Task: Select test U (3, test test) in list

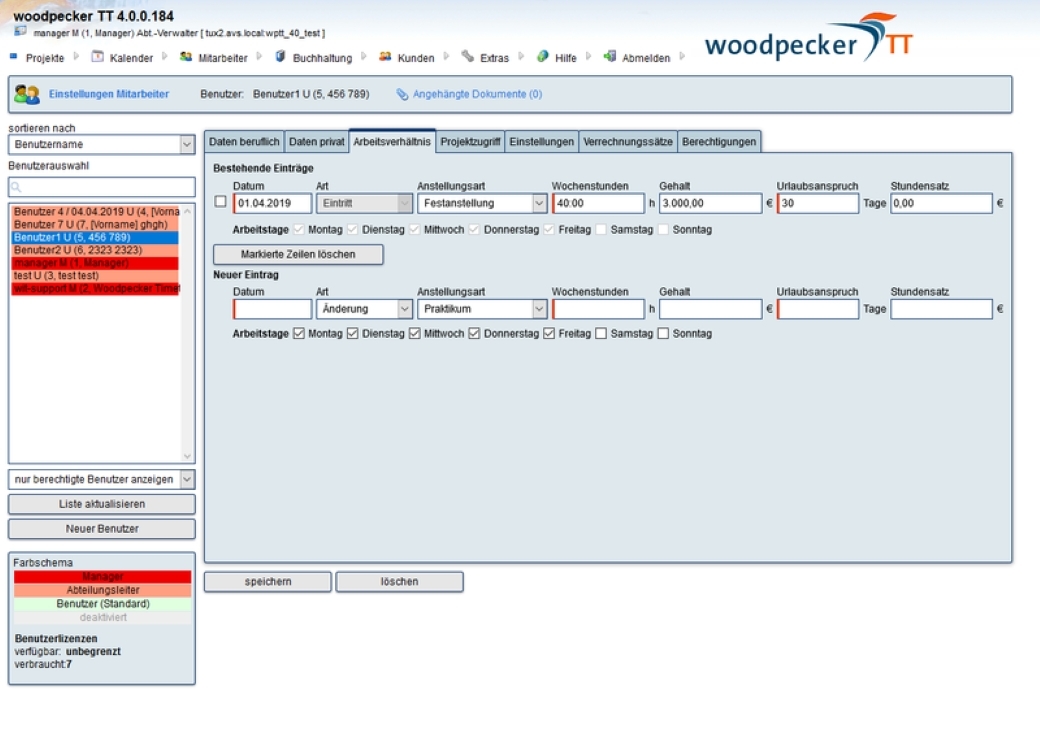Action: tap(95, 275)
